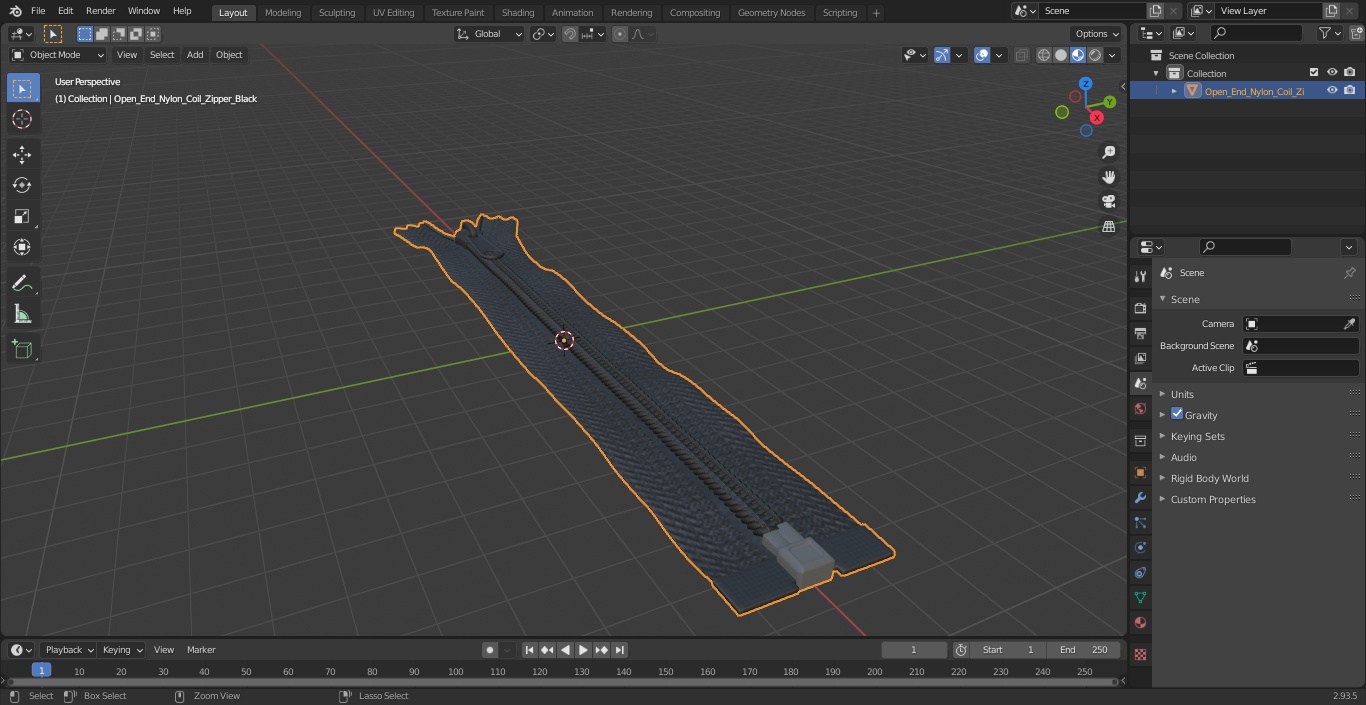Switch to wireframe shading
This screenshot has height=705, width=1366.
coord(1044,55)
